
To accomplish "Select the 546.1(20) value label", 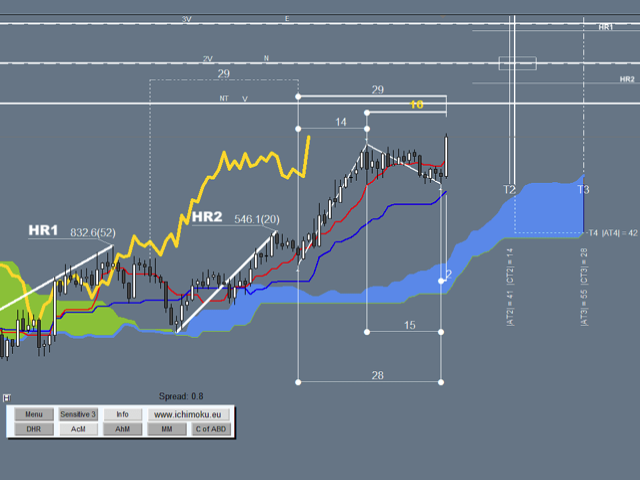I will 257,219.
